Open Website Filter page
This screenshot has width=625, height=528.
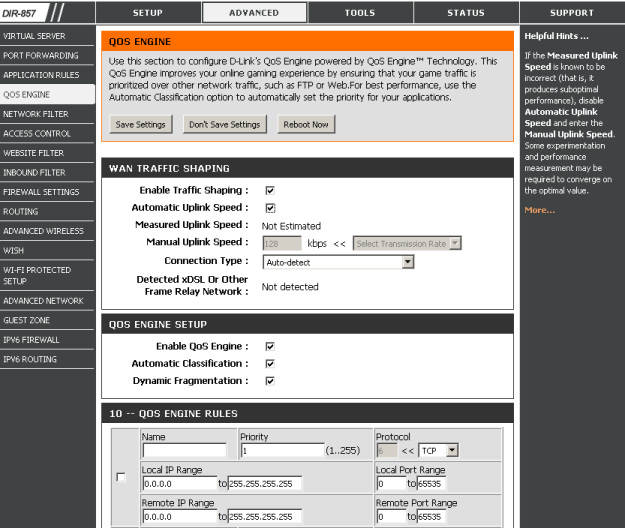click(x=47, y=153)
